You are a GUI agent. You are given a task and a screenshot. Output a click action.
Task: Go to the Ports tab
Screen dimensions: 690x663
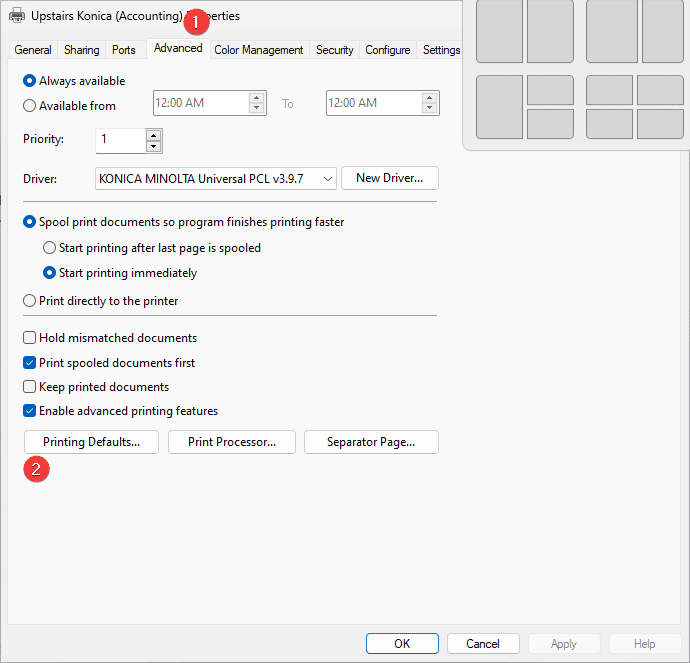pos(124,50)
